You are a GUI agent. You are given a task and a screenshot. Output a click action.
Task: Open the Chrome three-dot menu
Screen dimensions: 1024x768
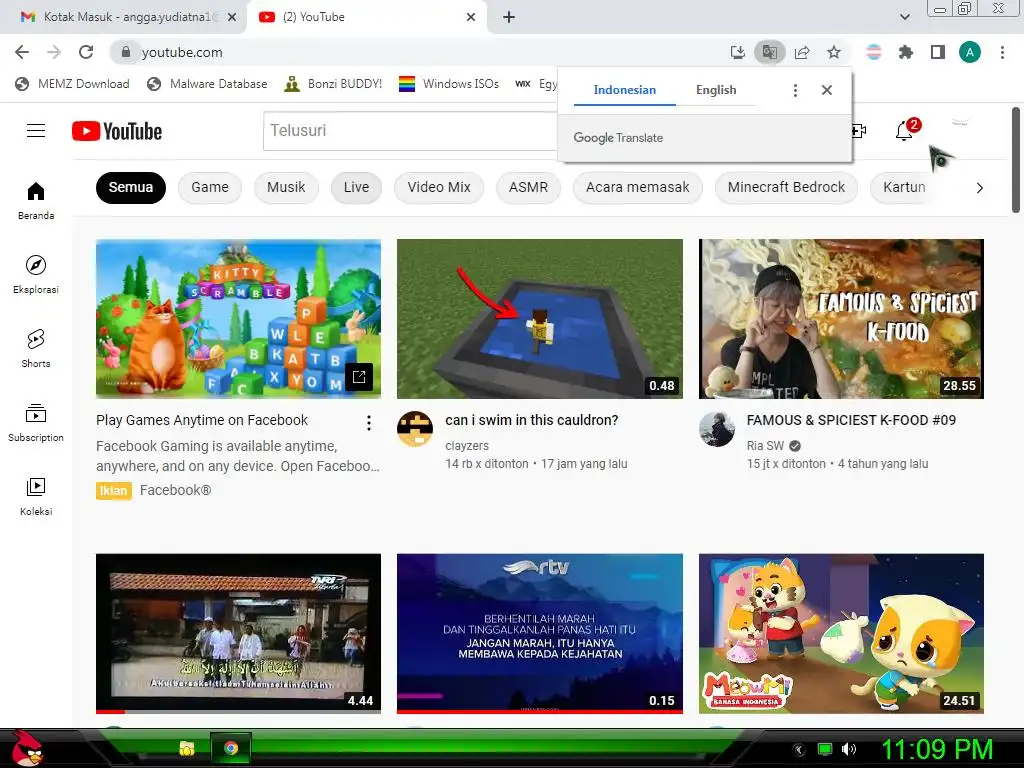click(x=1002, y=52)
